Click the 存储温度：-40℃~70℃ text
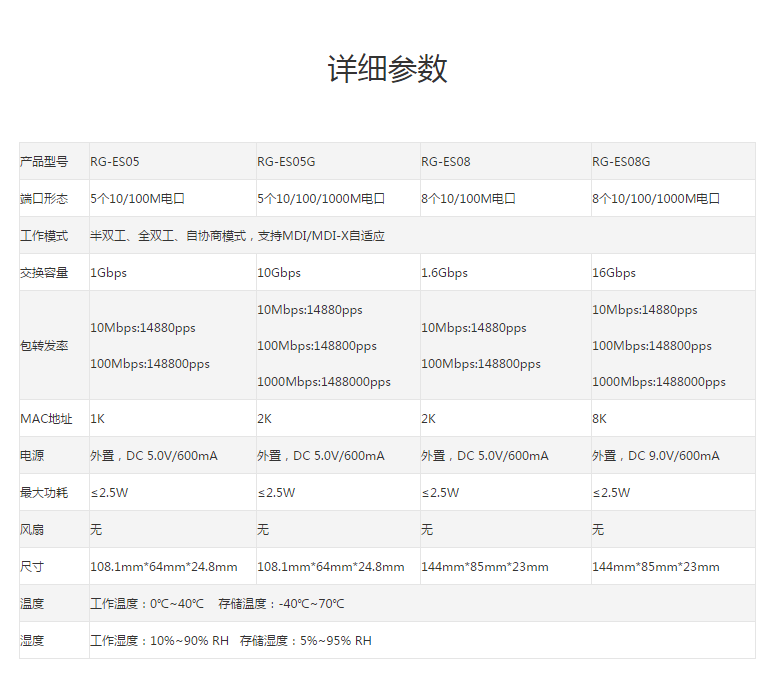 281,604
